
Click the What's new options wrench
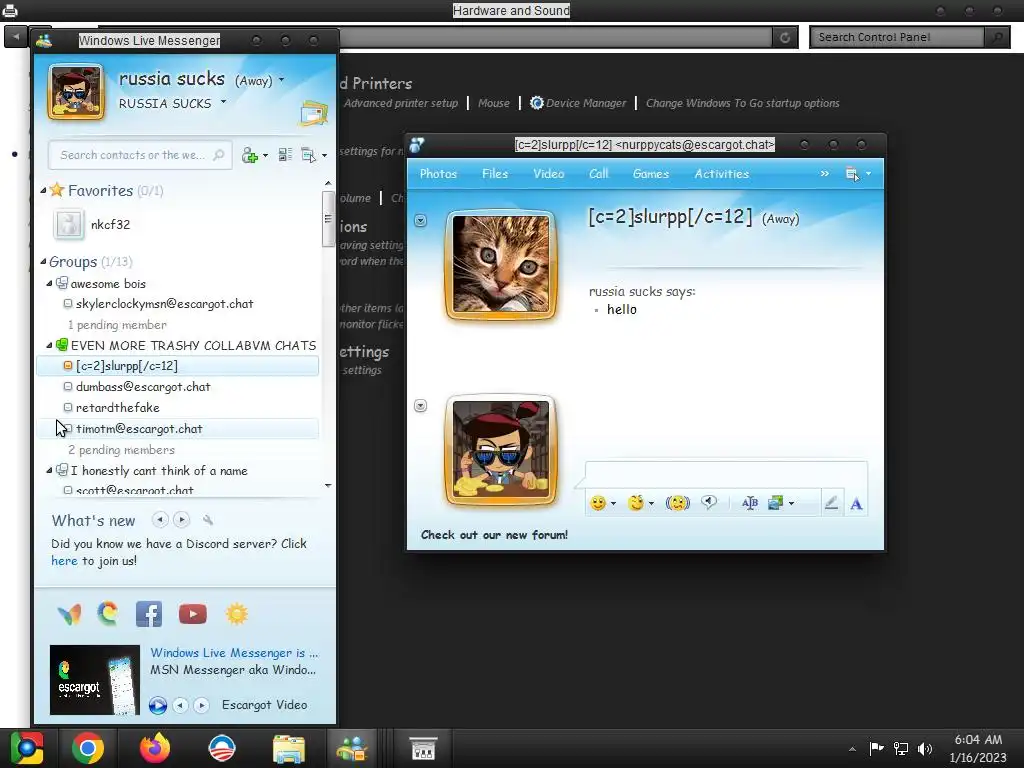coord(208,520)
